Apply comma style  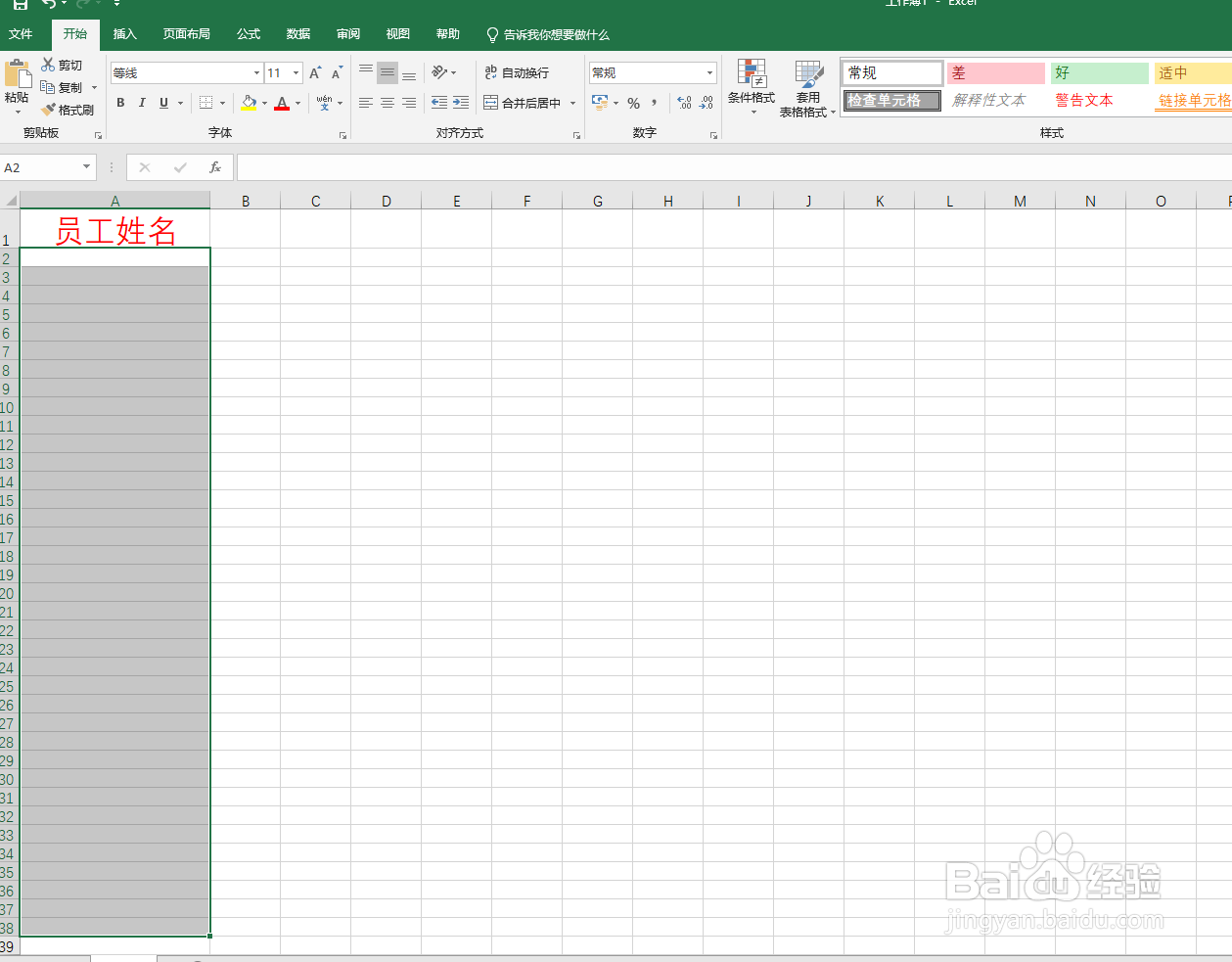[x=655, y=103]
